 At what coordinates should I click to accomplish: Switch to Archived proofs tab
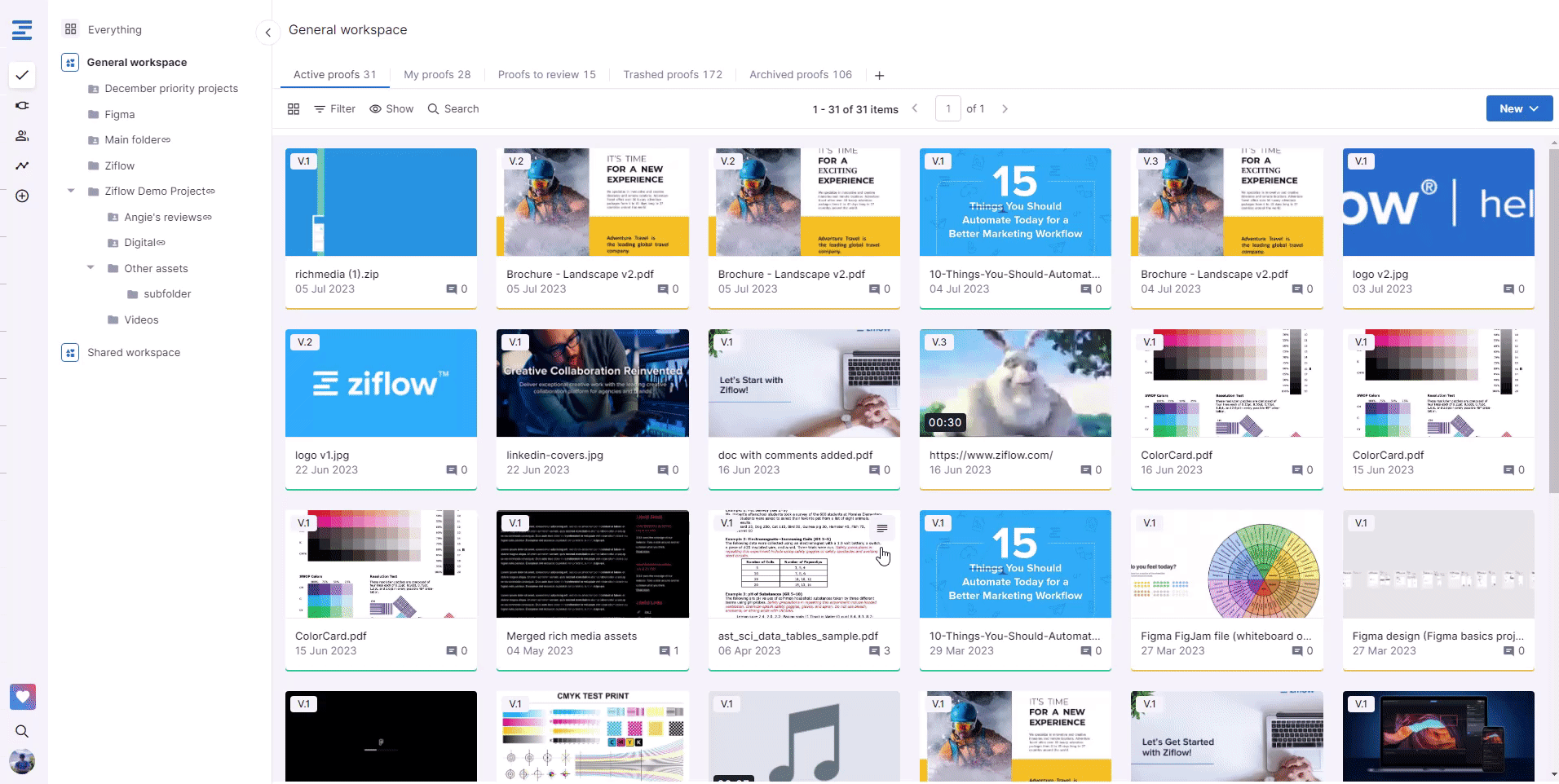click(x=800, y=74)
